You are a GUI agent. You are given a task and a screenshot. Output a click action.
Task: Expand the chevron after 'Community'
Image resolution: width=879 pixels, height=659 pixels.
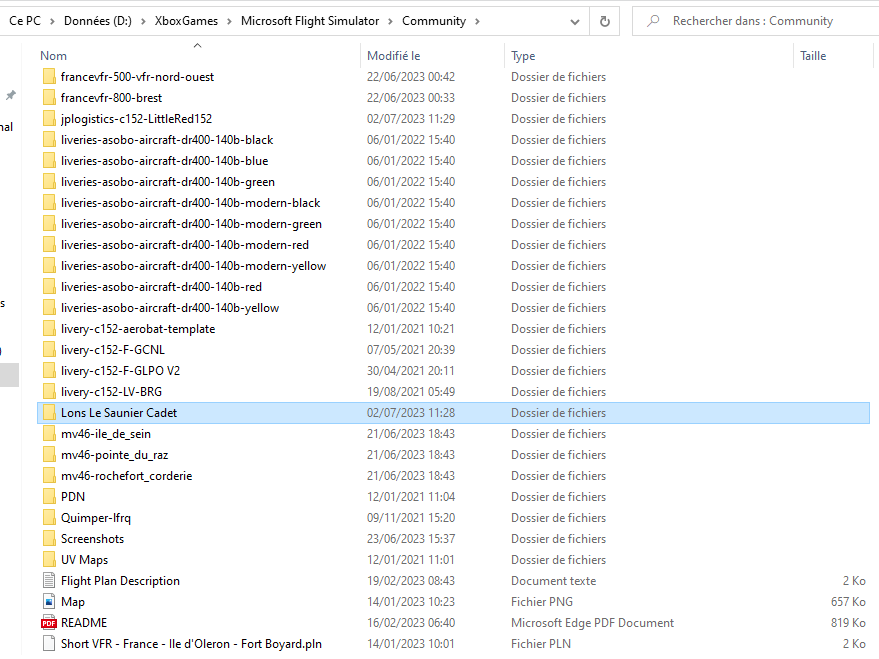click(478, 22)
